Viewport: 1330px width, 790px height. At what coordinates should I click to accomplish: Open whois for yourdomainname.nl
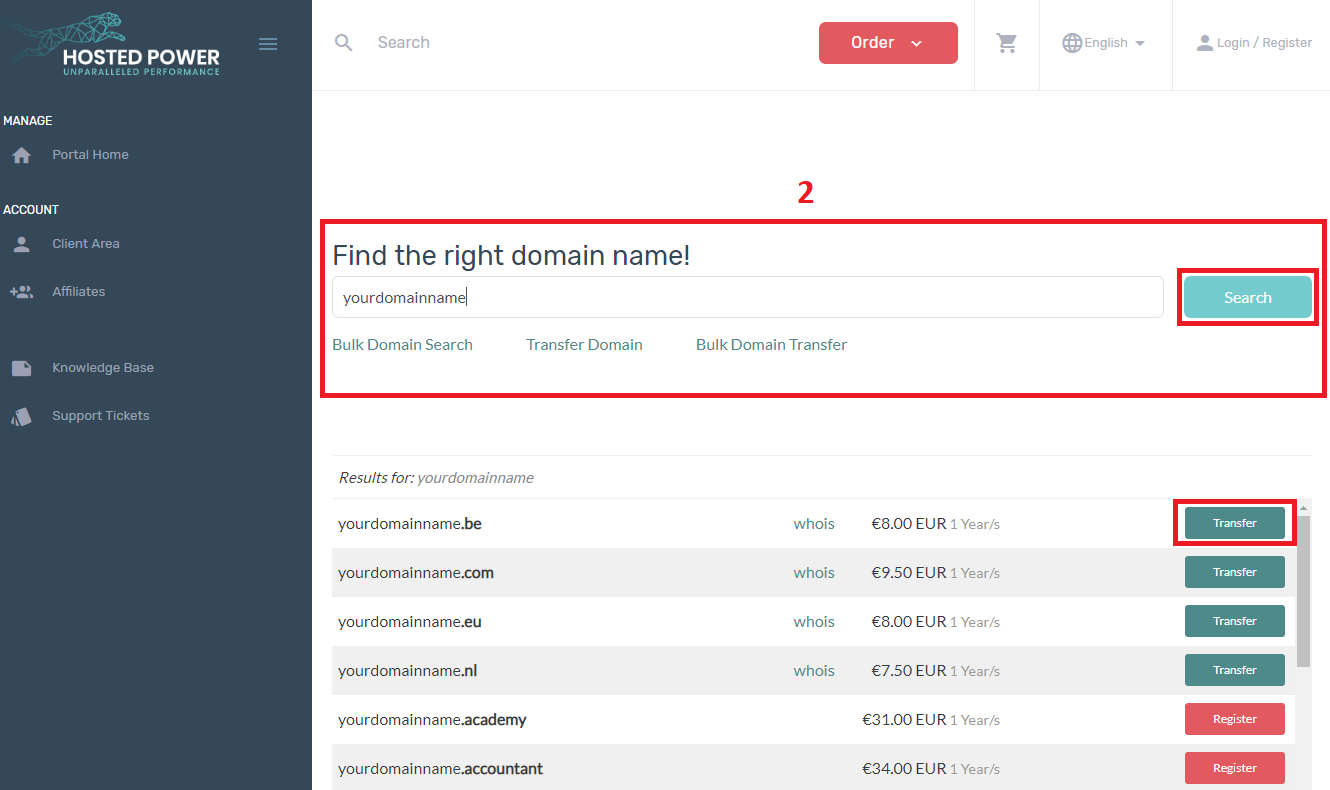click(814, 671)
